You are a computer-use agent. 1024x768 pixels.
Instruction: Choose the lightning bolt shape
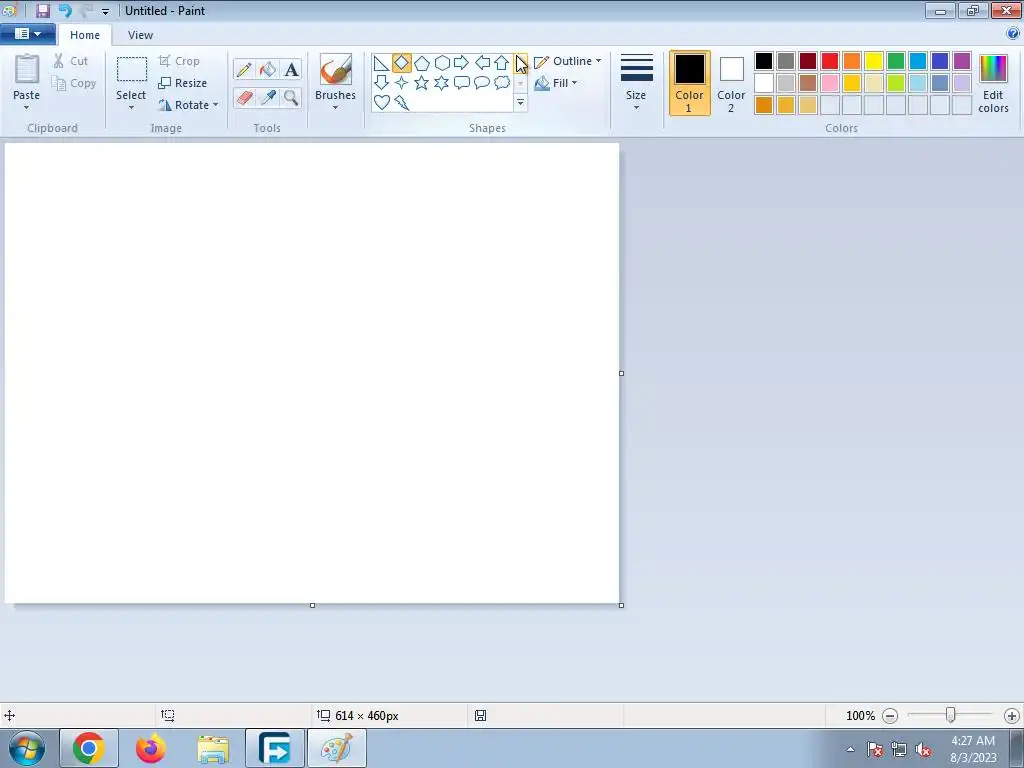[402, 103]
